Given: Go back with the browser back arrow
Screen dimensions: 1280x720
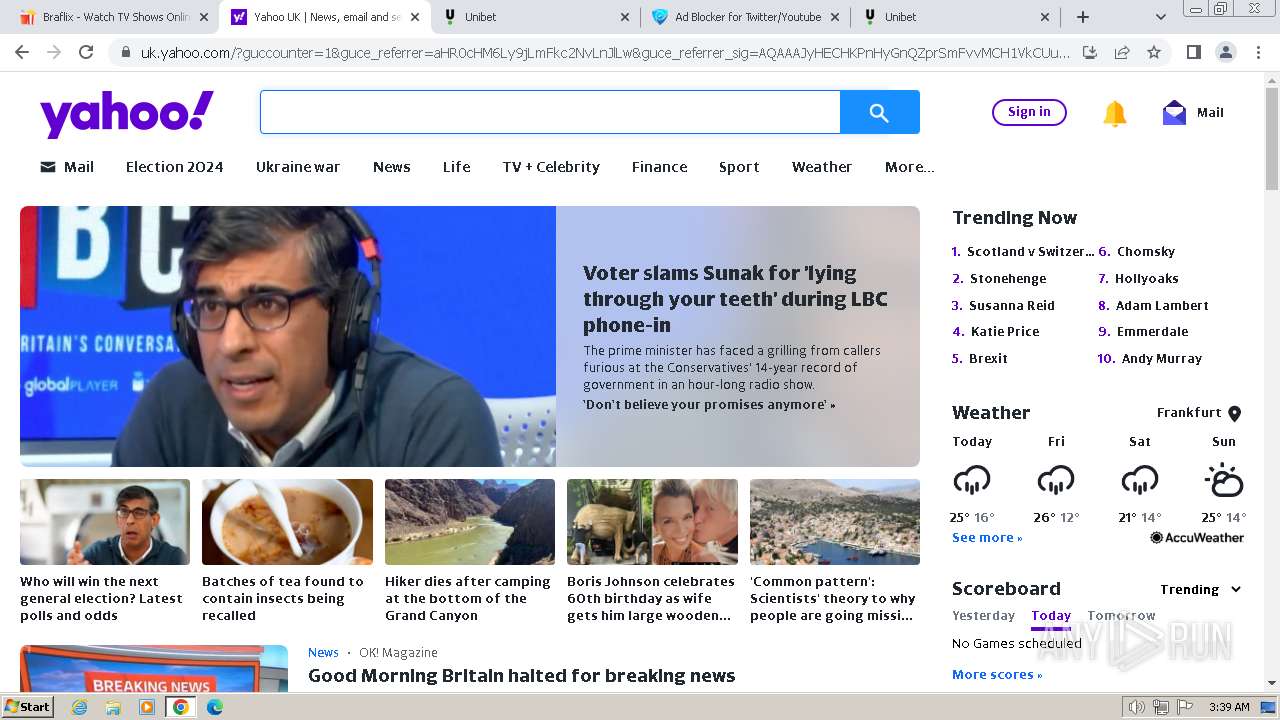Looking at the screenshot, I should point(22,52).
